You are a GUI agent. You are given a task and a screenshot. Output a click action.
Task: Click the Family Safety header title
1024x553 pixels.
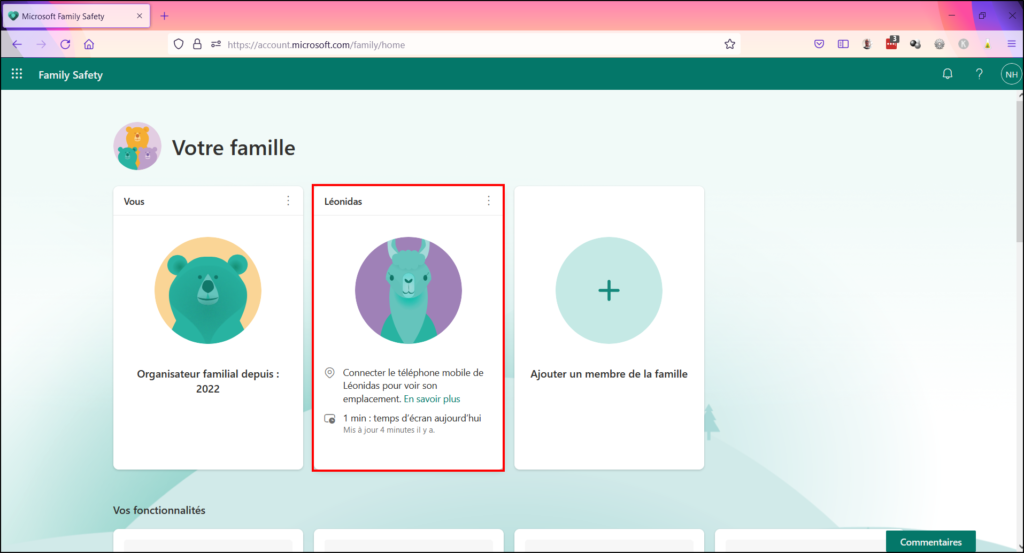[x=71, y=74]
